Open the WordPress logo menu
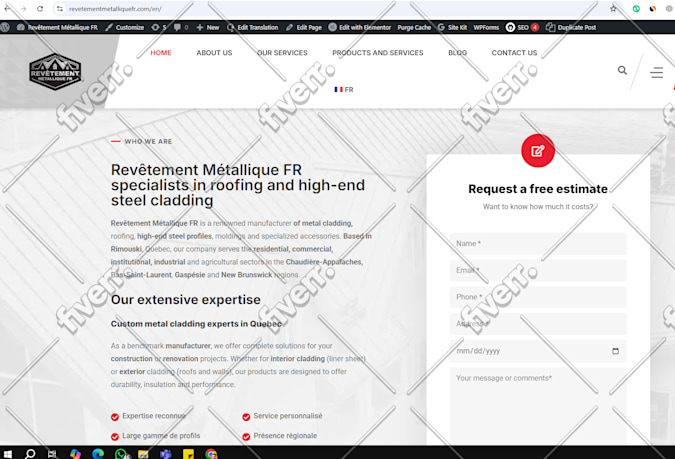Screen dimensions: 675x459 pos(5,27)
